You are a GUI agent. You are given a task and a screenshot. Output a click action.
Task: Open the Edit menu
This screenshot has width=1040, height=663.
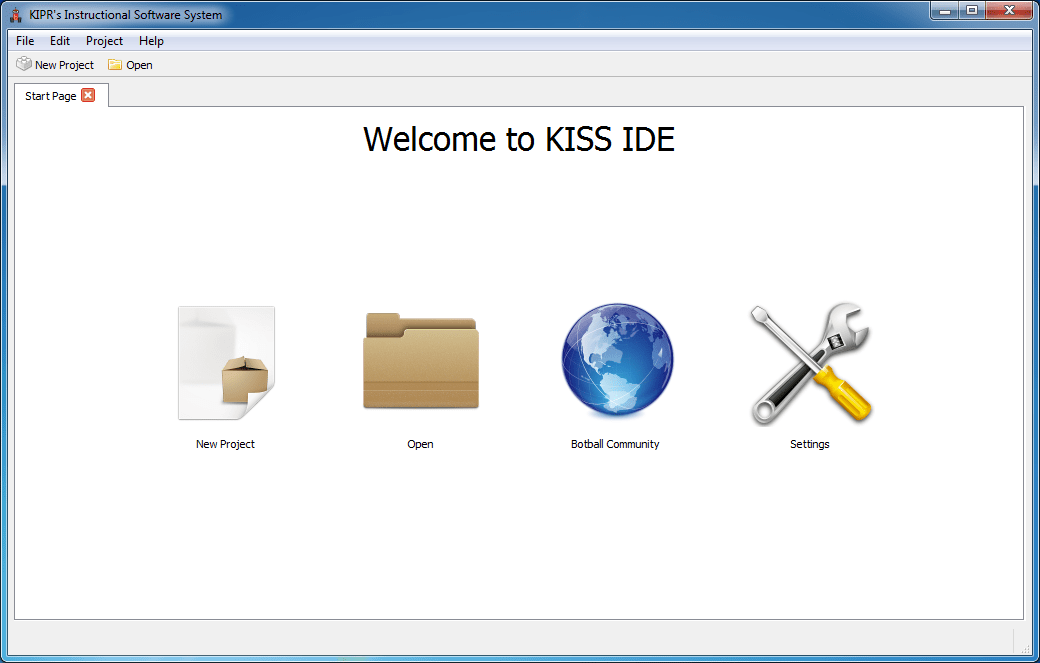point(60,40)
